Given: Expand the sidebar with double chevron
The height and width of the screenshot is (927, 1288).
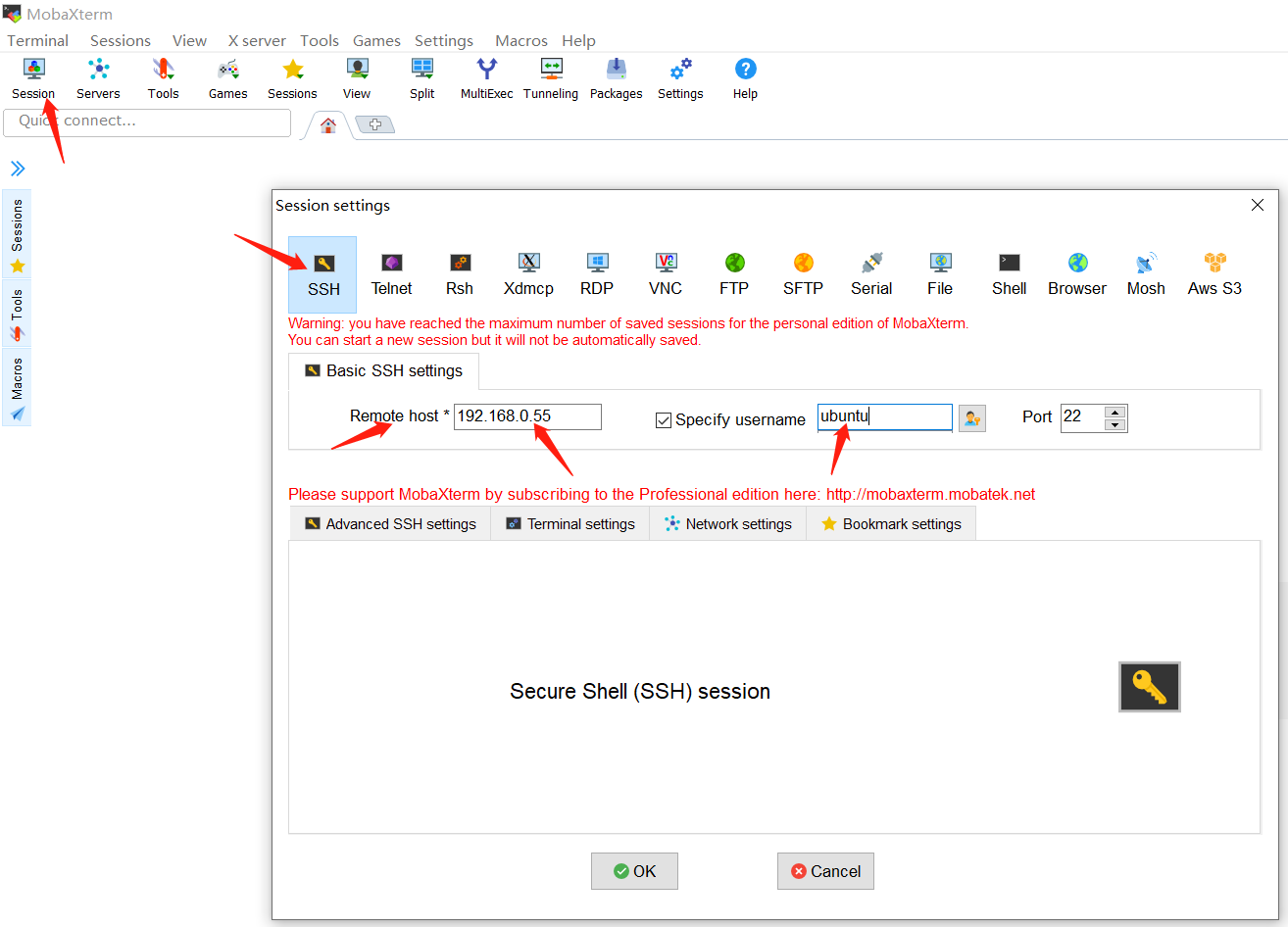Looking at the screenshot, I should coord(18,169).
